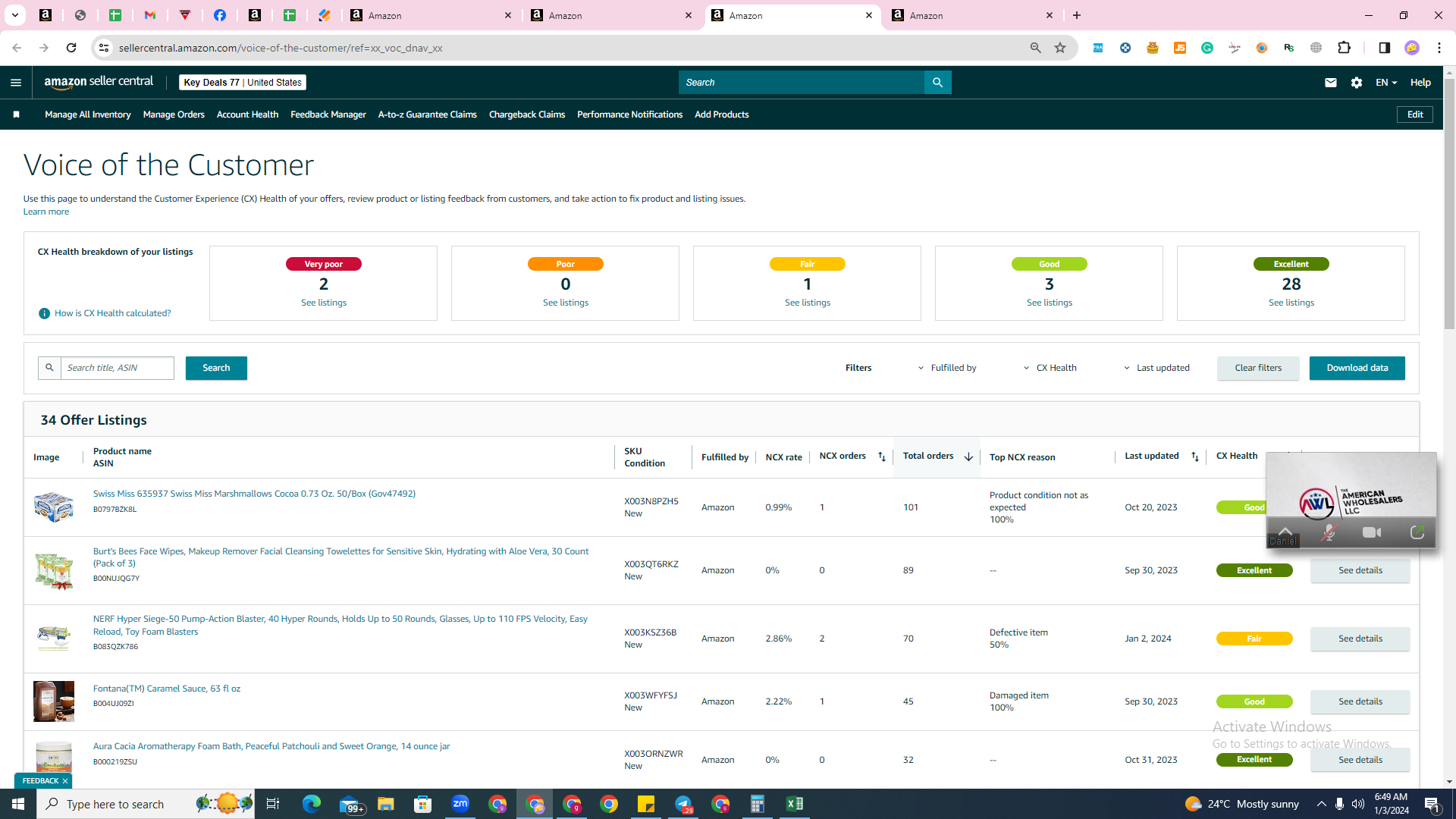
Task: Click the page's vertical scrollbar
Action: point(1449,205)
